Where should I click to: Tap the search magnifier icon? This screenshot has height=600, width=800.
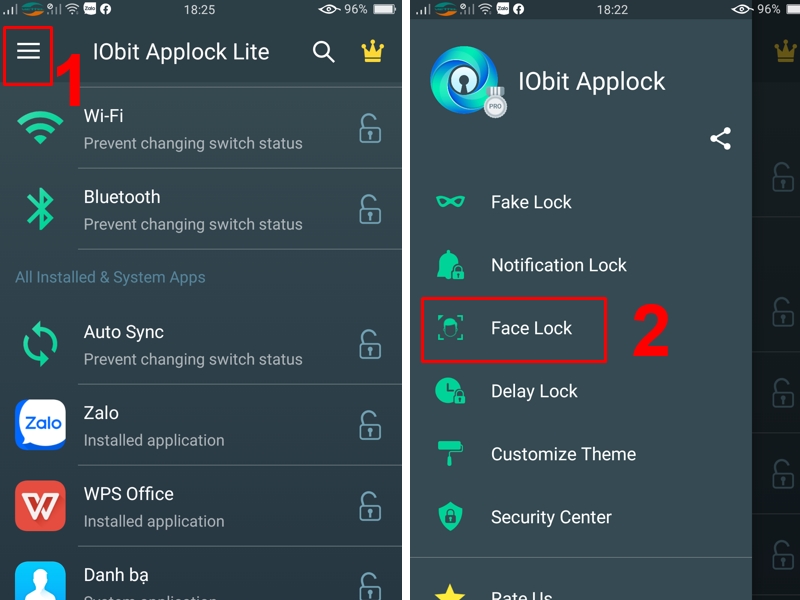click(x=323, y=52)
